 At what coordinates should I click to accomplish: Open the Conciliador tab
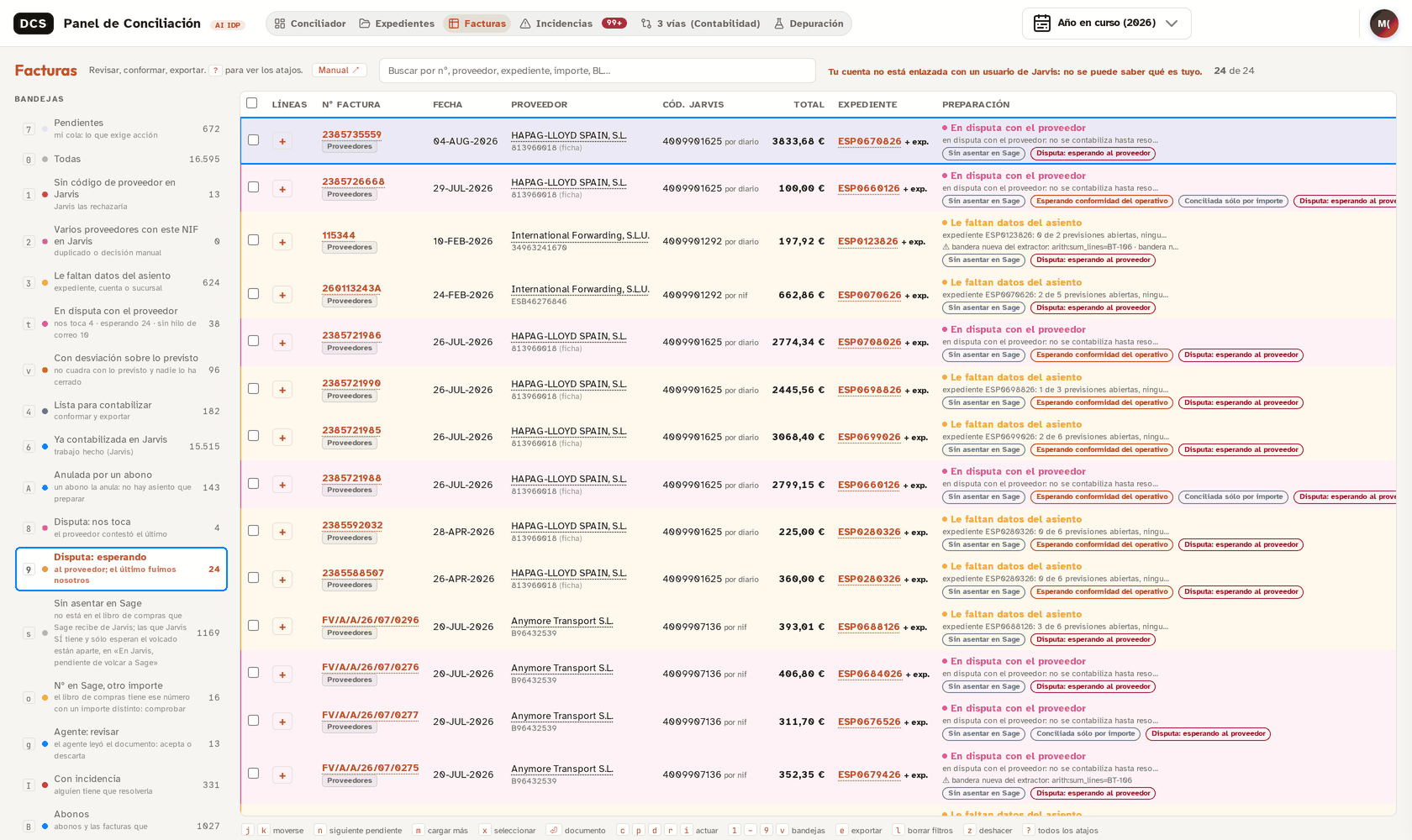tap(309, 24)
